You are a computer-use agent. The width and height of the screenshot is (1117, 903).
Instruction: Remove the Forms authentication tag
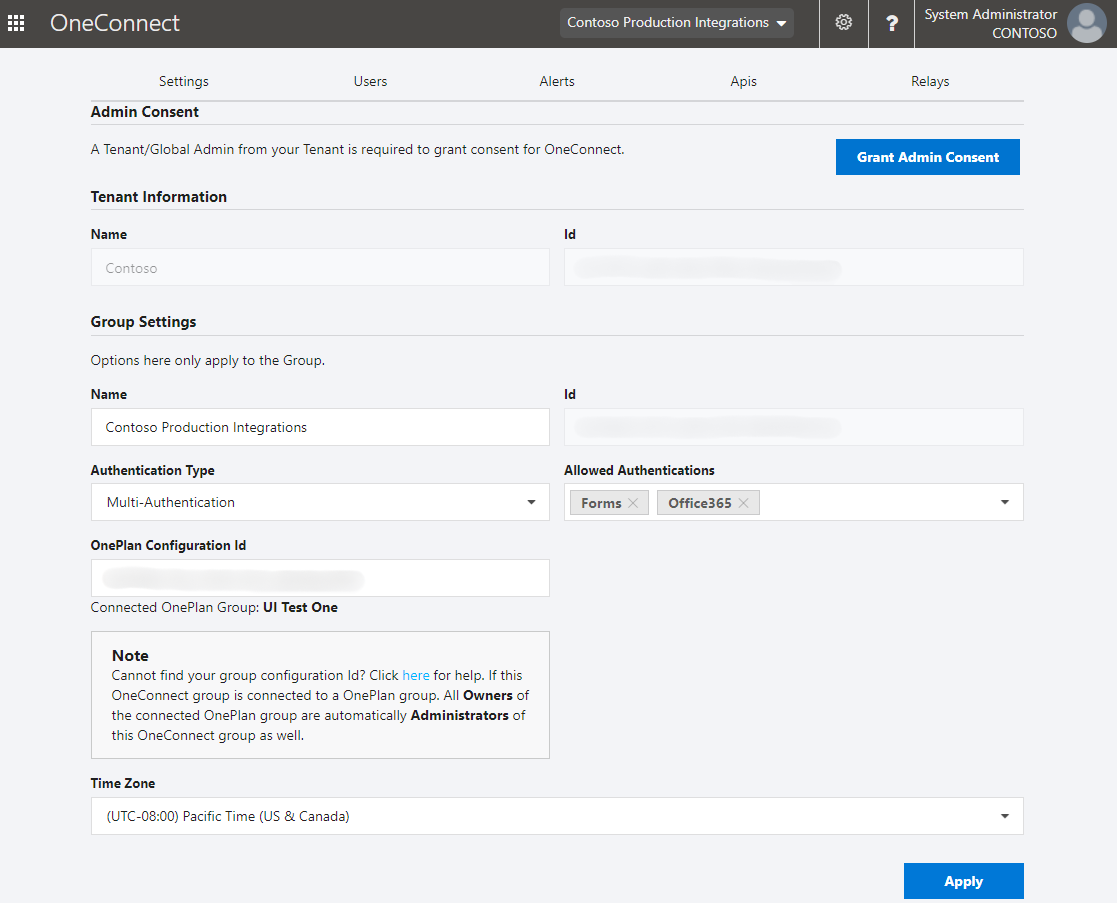click(633, 503)
